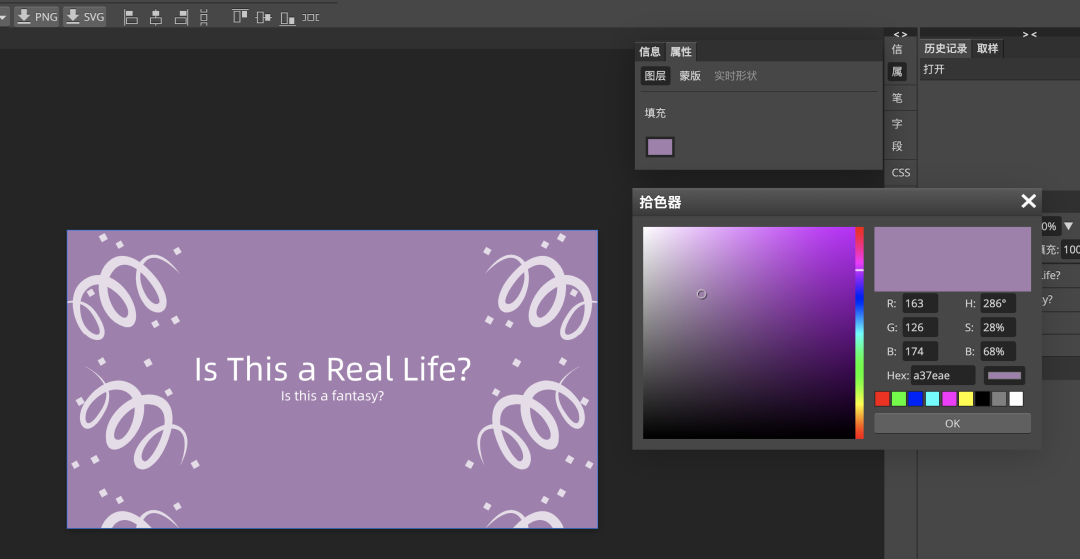1080x559 pixels.
Task: Click the R value field
Action: [920, 304]
